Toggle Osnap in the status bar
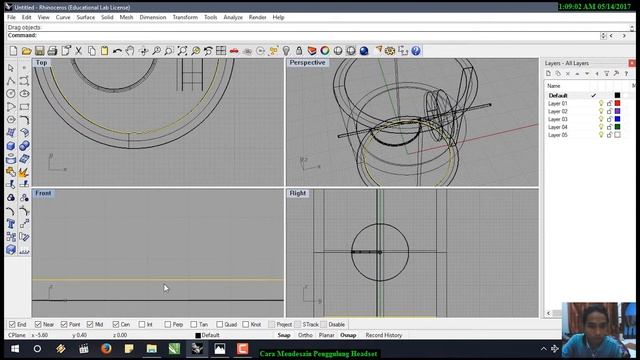Image resolution: width=640 pixels, height=360 pixels. (x=348, y=335)
